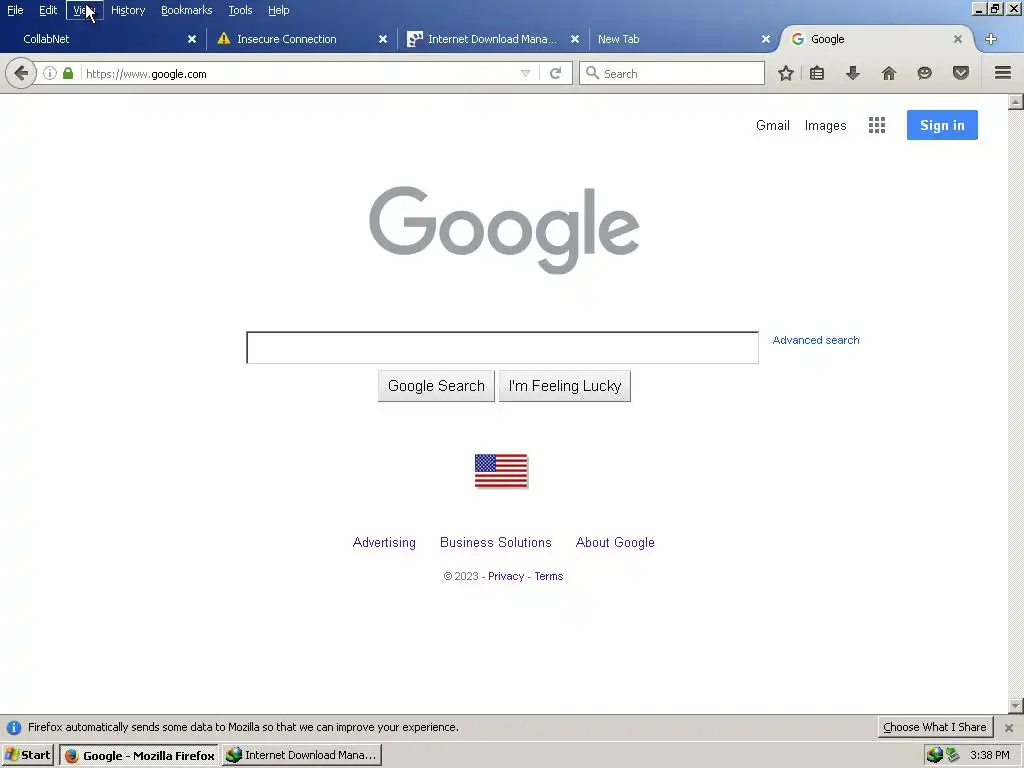1024x768 pixels.
Task: Open the Privacy link
Action: tap(506, 576)
